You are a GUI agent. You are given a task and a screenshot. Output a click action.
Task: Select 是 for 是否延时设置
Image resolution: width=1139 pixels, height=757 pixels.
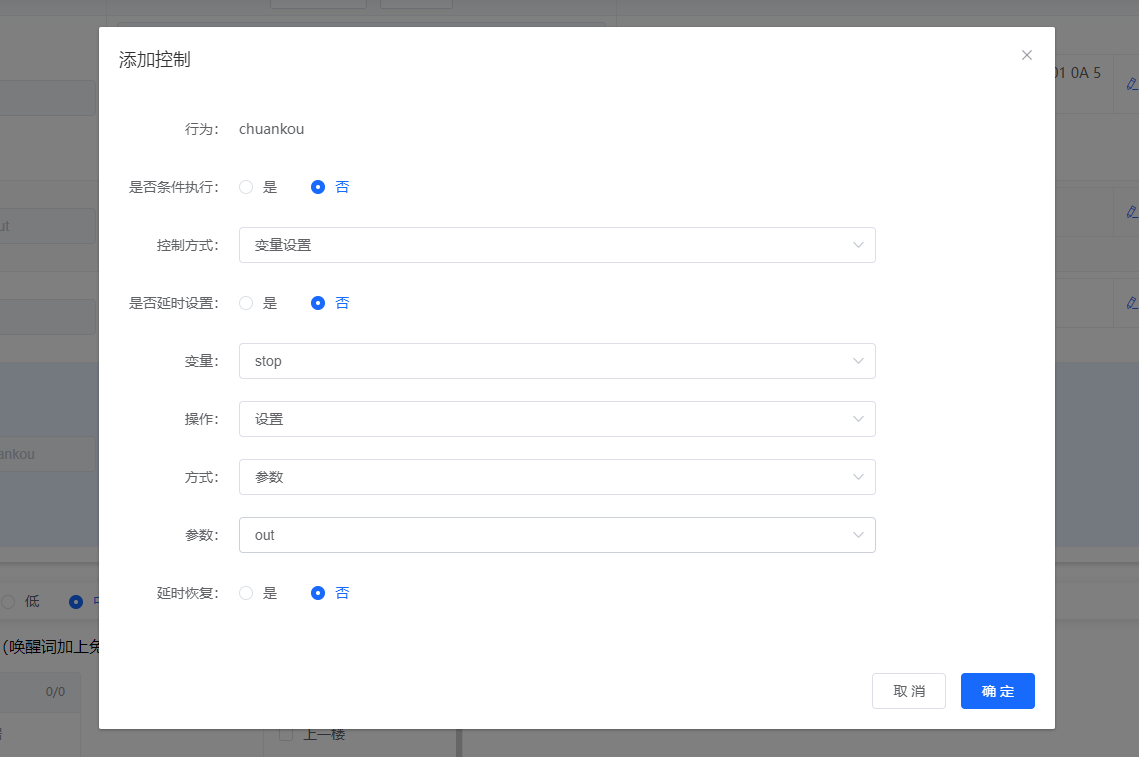coord(245,302)
